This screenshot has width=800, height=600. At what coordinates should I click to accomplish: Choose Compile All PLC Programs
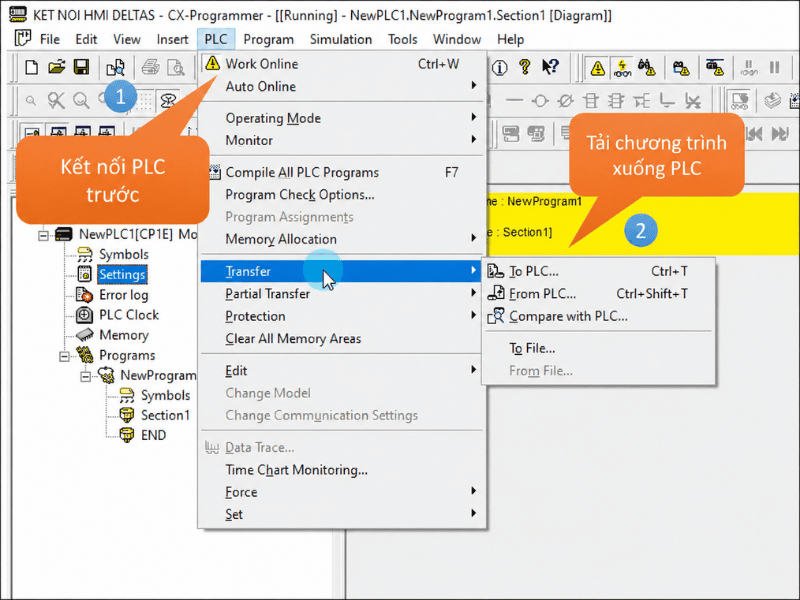[x=342, y=172]
